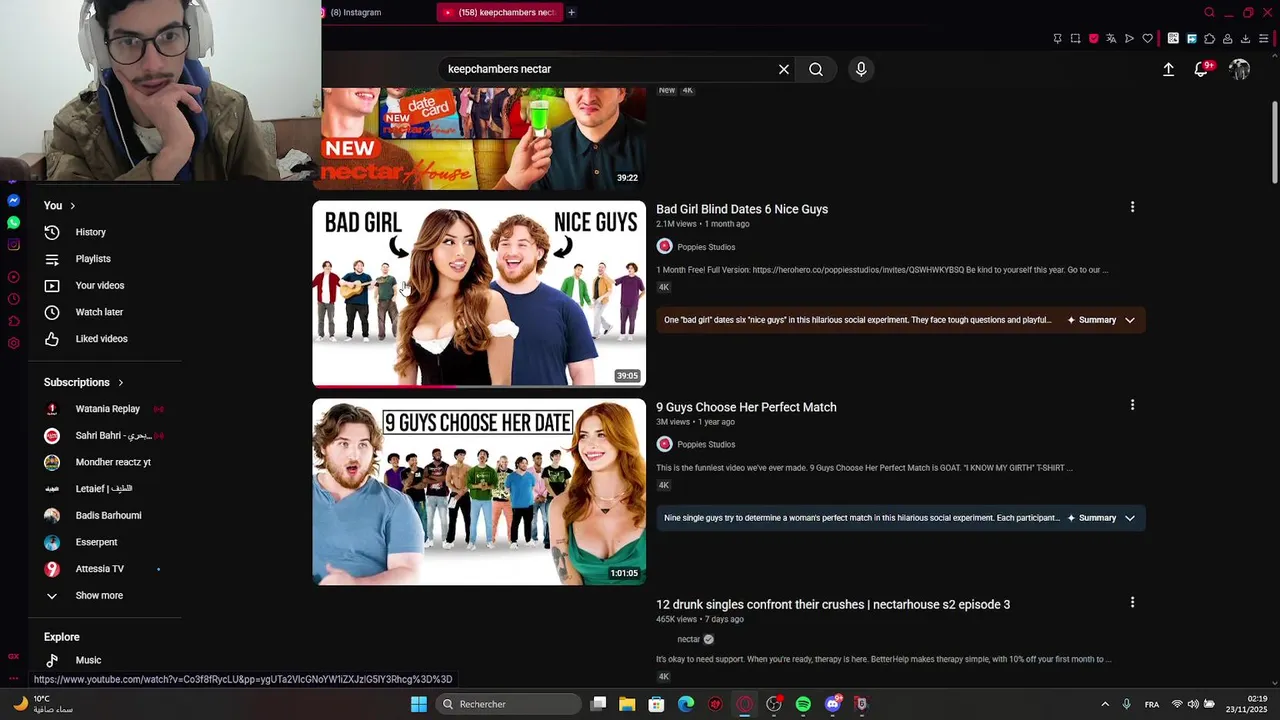Show hidden system tray icons

coord(1105,704)
